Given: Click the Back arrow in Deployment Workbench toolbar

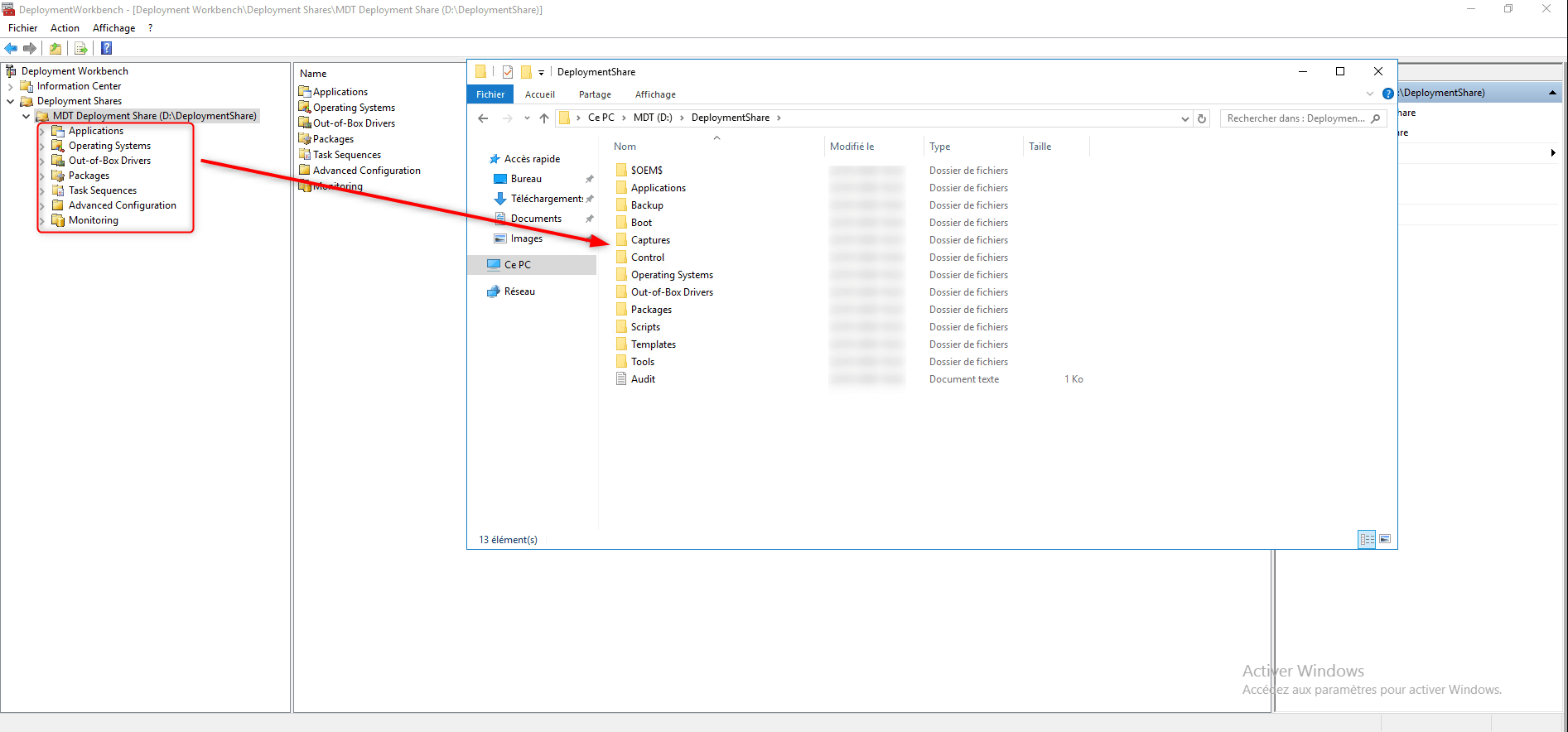Looking at the screenshot, I should click(x=11, y=48).
